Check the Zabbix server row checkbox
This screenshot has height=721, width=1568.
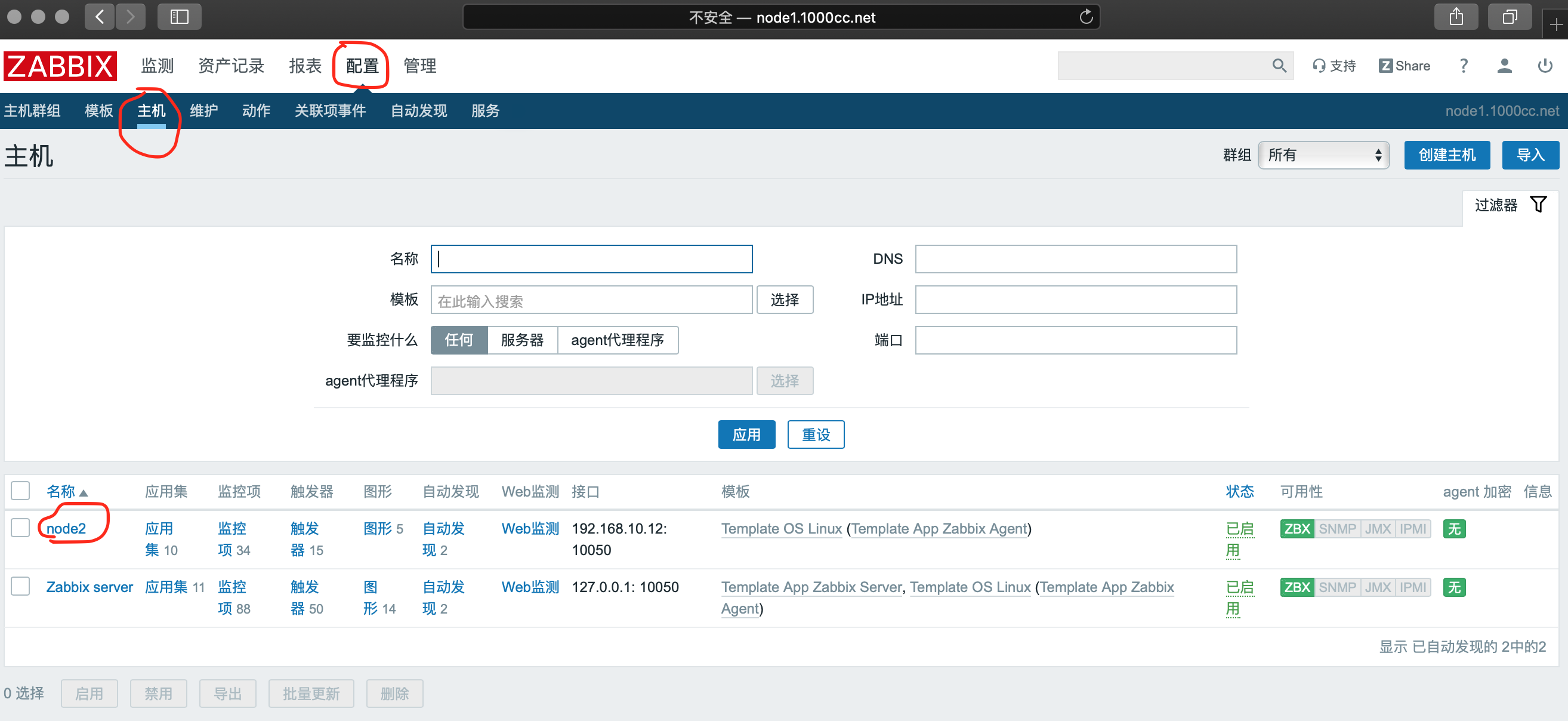pos(21,586)
